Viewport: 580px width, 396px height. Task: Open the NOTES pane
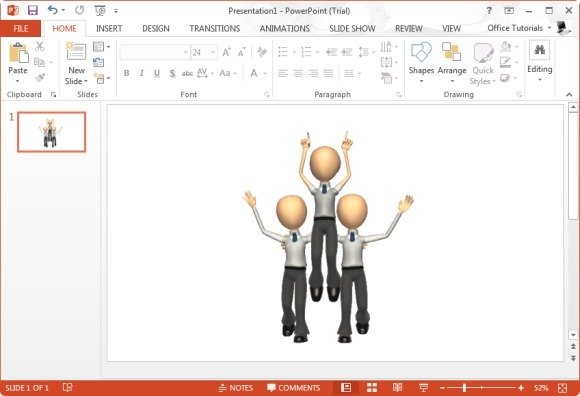coord(236,388)
